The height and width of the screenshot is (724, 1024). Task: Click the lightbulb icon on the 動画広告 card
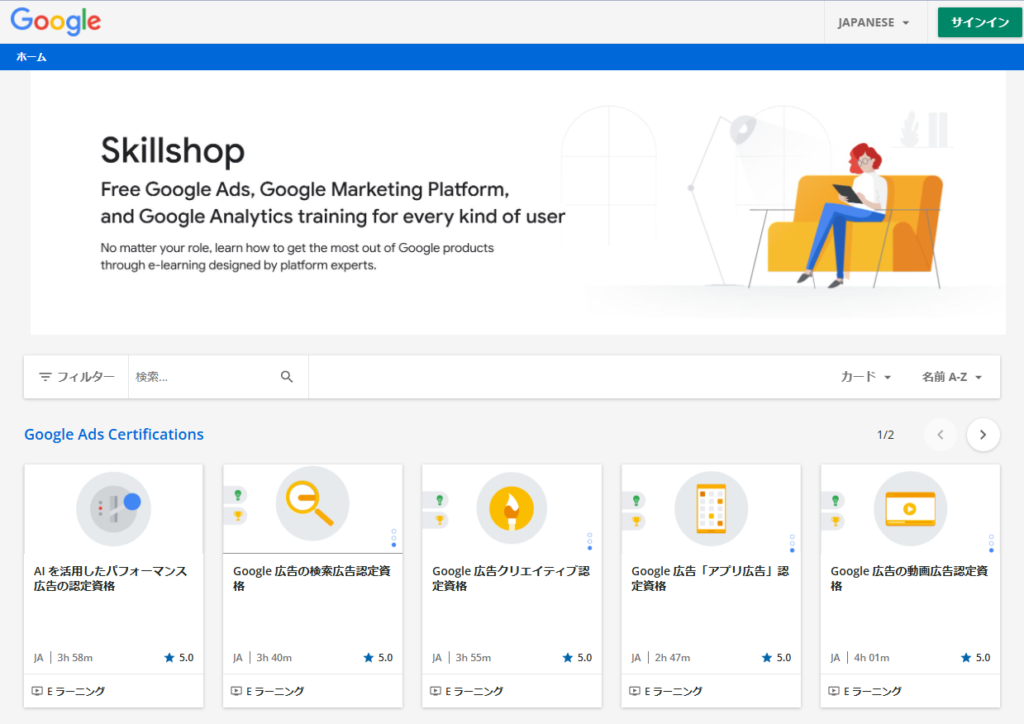pos(835,501)
